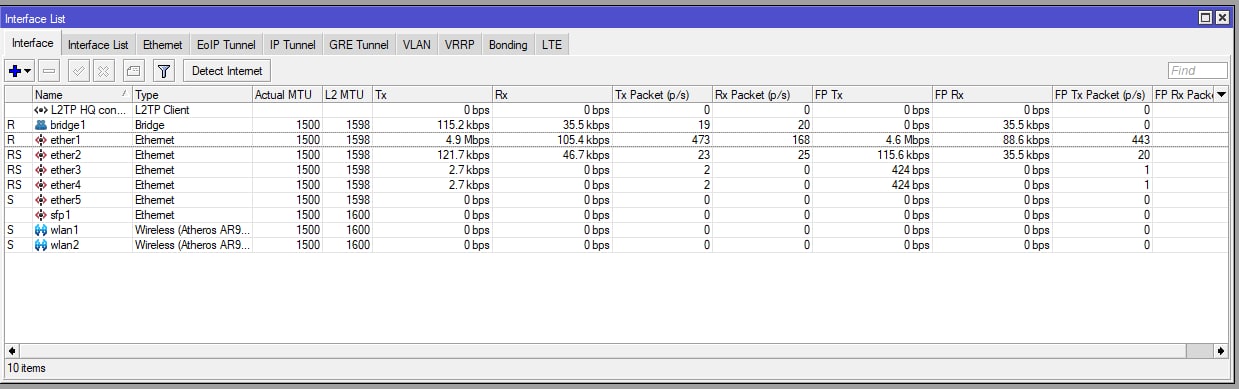Switch to the Bonding tab
1239x389 pixels.
pyautogui.click(x=508, y=45)
